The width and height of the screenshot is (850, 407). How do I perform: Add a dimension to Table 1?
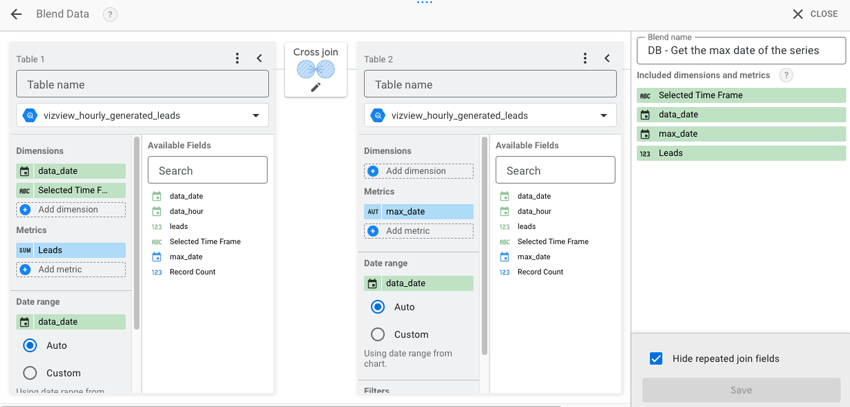71,209
